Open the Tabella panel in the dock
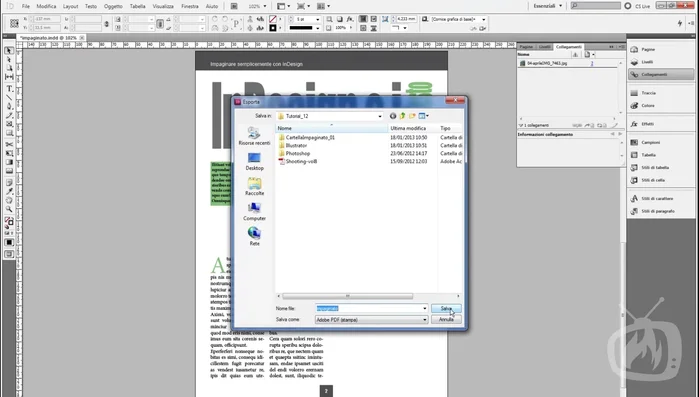The image size is (699, 397). pos(661,155)
